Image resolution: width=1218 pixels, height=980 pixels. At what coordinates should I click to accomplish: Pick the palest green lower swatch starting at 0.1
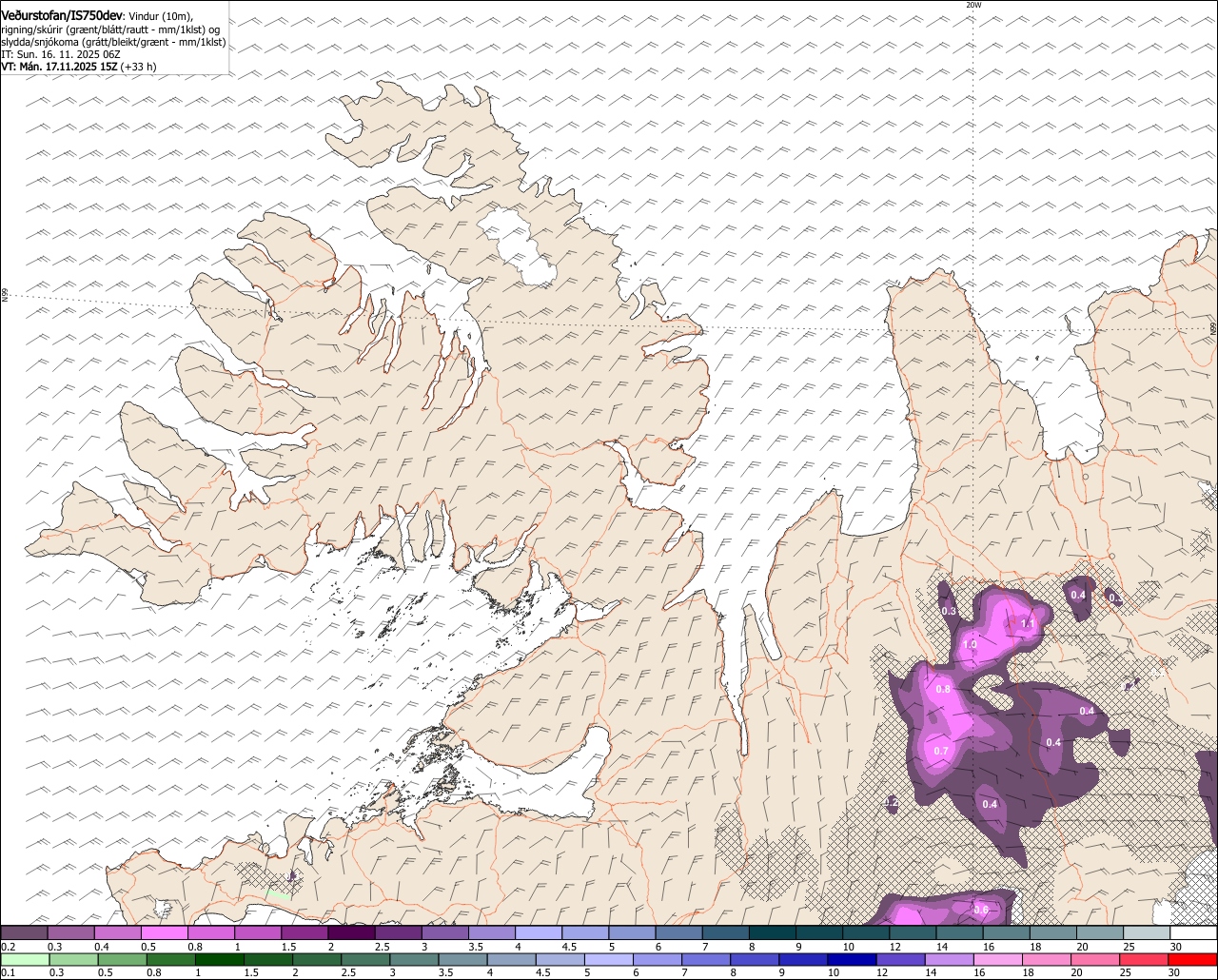[x=25, y=959]
